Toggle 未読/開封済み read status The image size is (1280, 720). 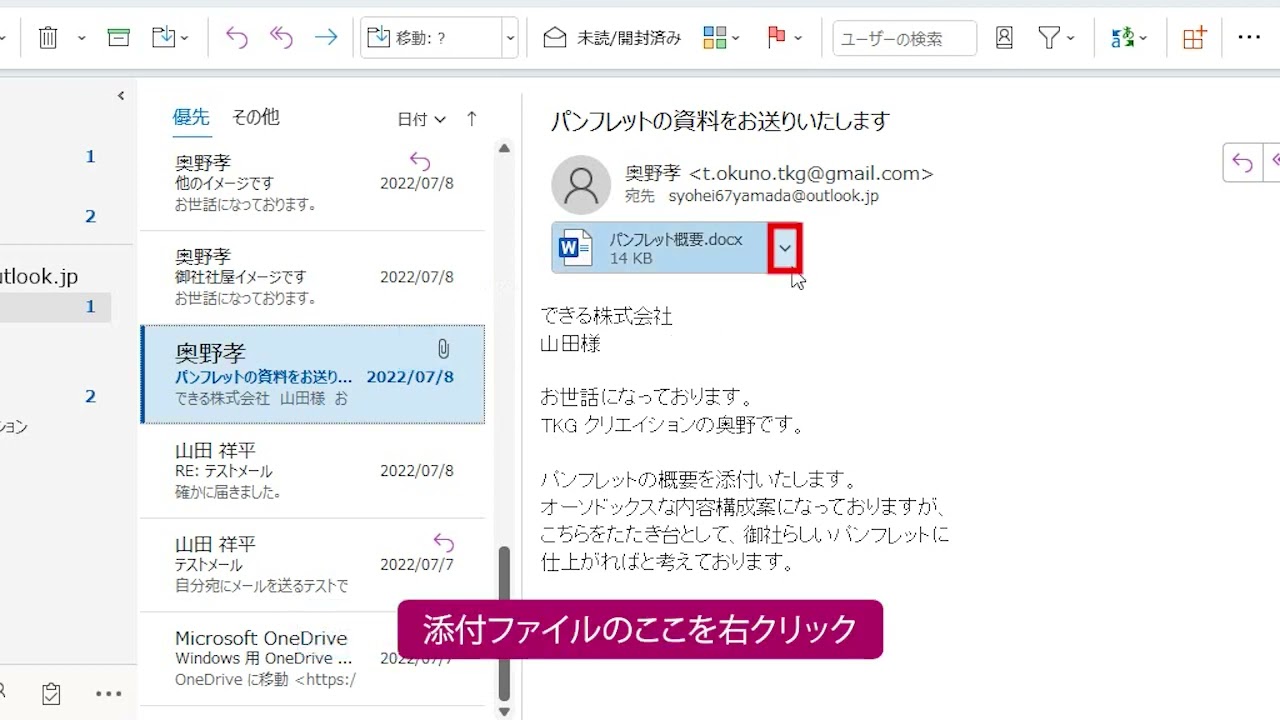(x=612, y=38)
